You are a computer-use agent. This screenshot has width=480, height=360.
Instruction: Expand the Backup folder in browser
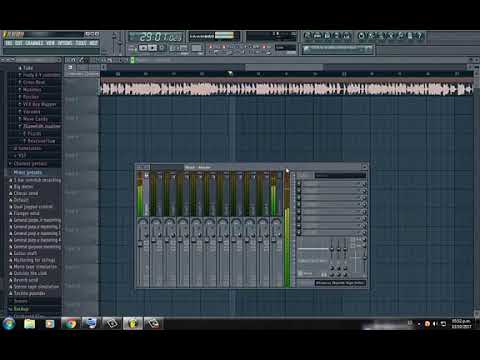tap(21, 309)
